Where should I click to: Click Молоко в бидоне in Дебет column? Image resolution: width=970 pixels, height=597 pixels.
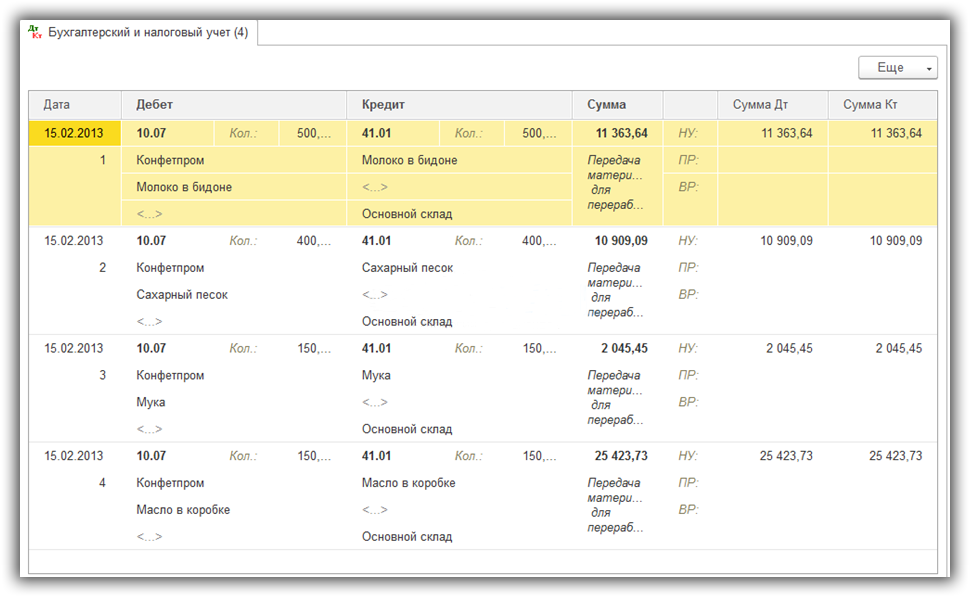click(x=184, y=187)
